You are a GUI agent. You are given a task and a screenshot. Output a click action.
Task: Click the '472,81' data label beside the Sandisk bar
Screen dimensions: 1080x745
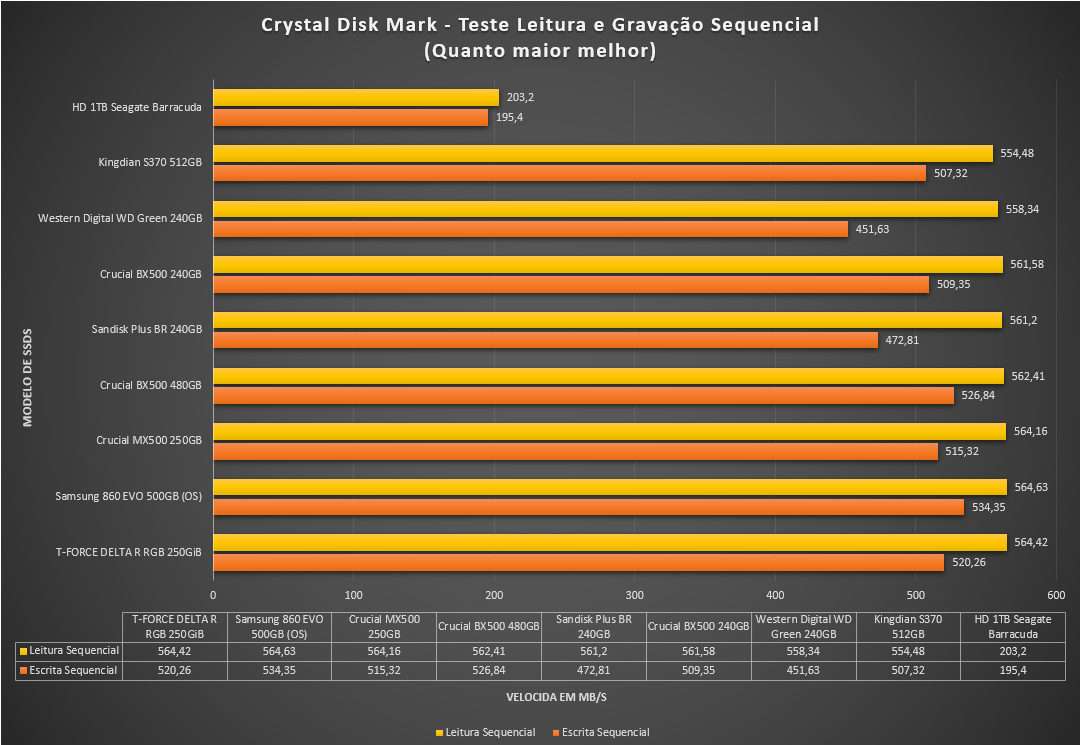tap(902, 339)
